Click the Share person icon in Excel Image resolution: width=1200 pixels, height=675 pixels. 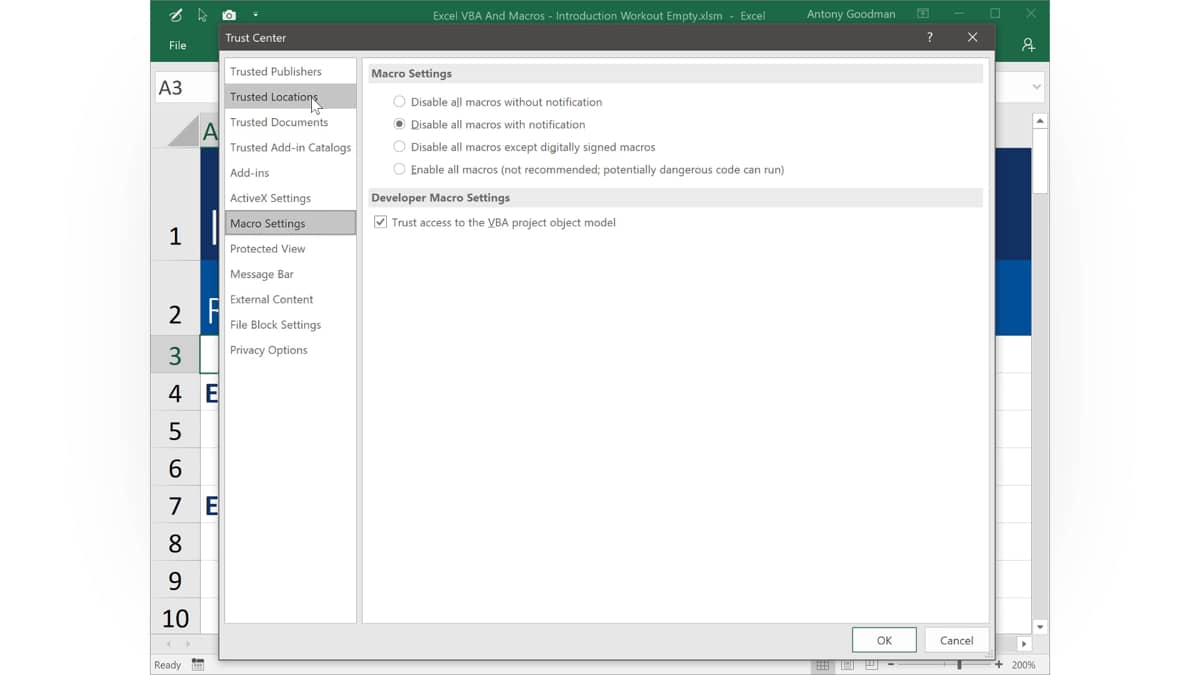click(x=1027, y=46)
